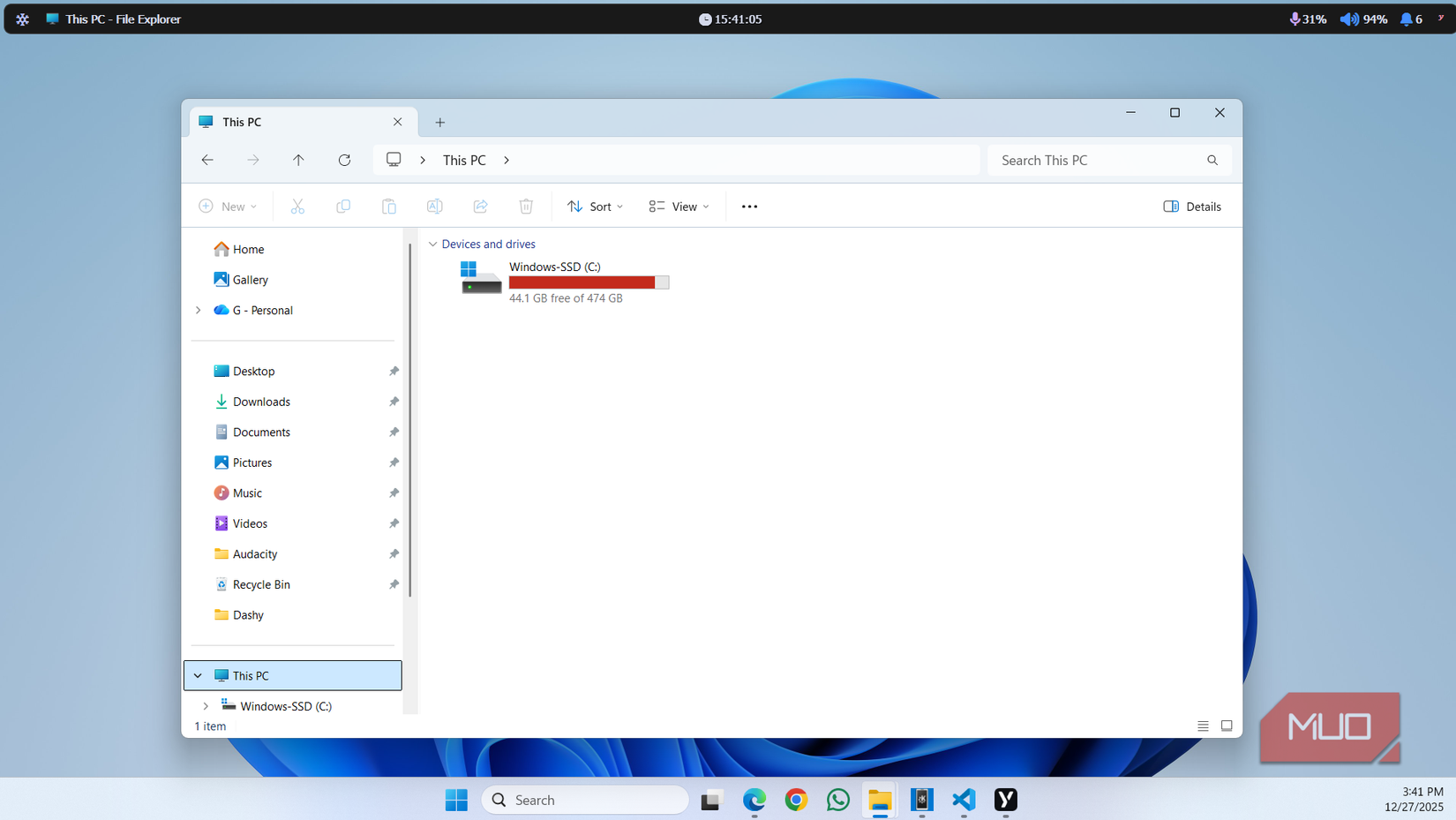Open the Share icon in the command bar

point(480,206)
